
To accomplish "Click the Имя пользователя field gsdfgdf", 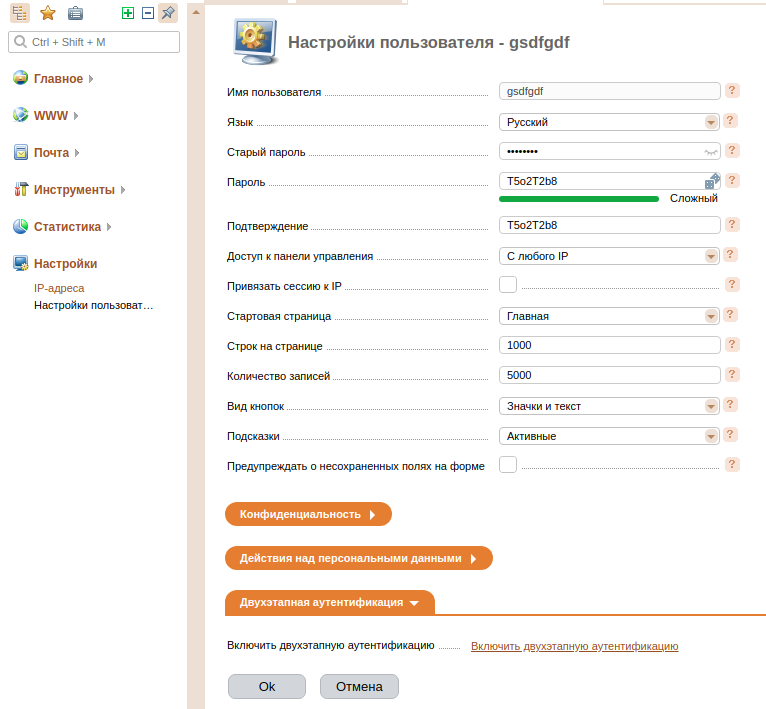I will coord(610,91).
